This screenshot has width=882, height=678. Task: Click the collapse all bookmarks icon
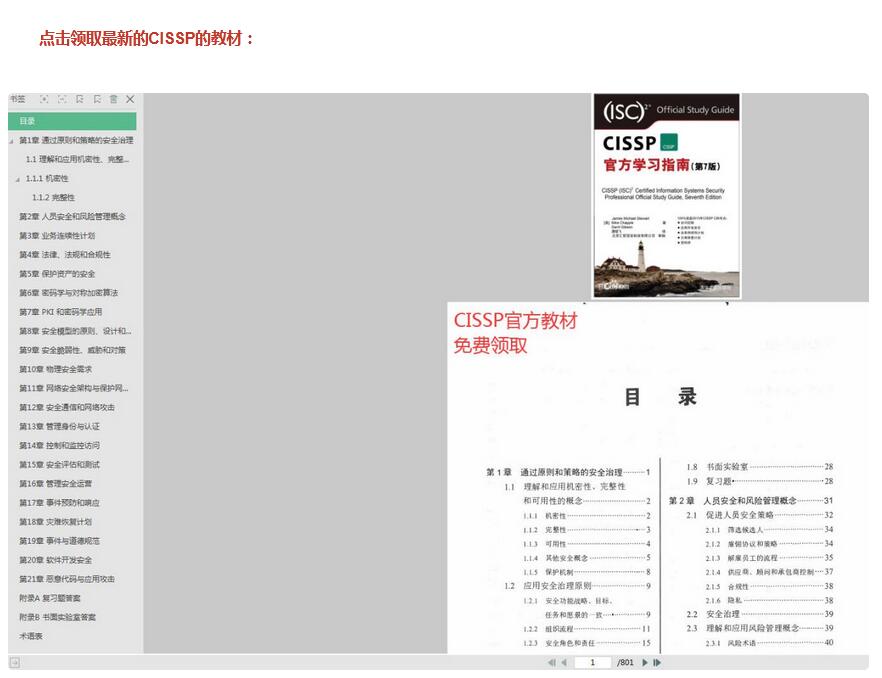tap(62, 100)
